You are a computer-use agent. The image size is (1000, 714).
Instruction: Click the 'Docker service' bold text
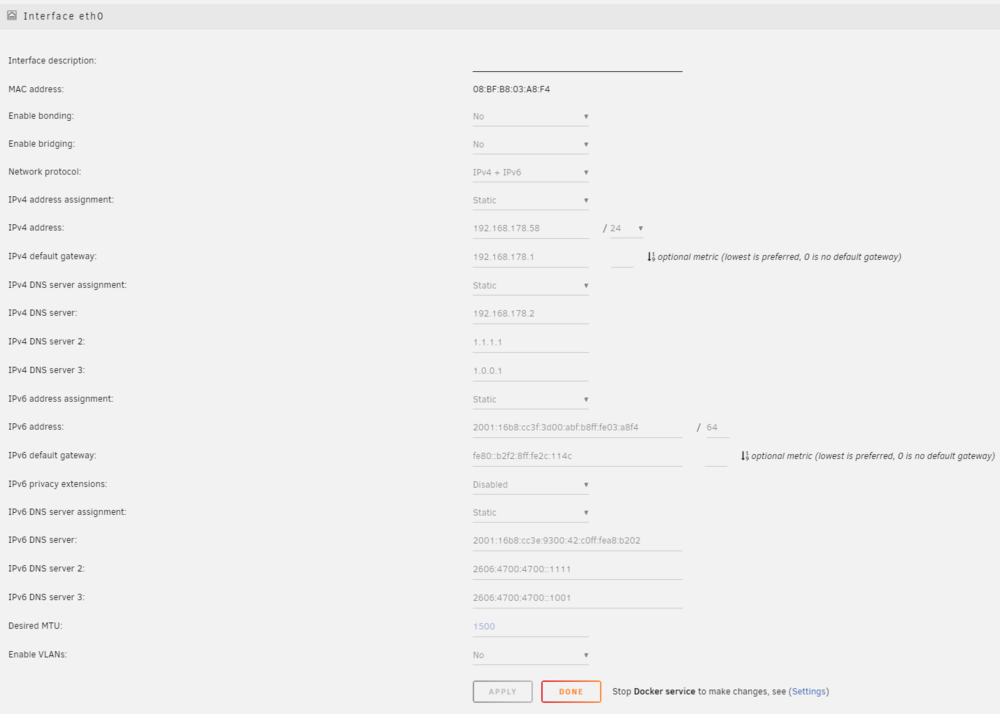(x=665, y=692)
